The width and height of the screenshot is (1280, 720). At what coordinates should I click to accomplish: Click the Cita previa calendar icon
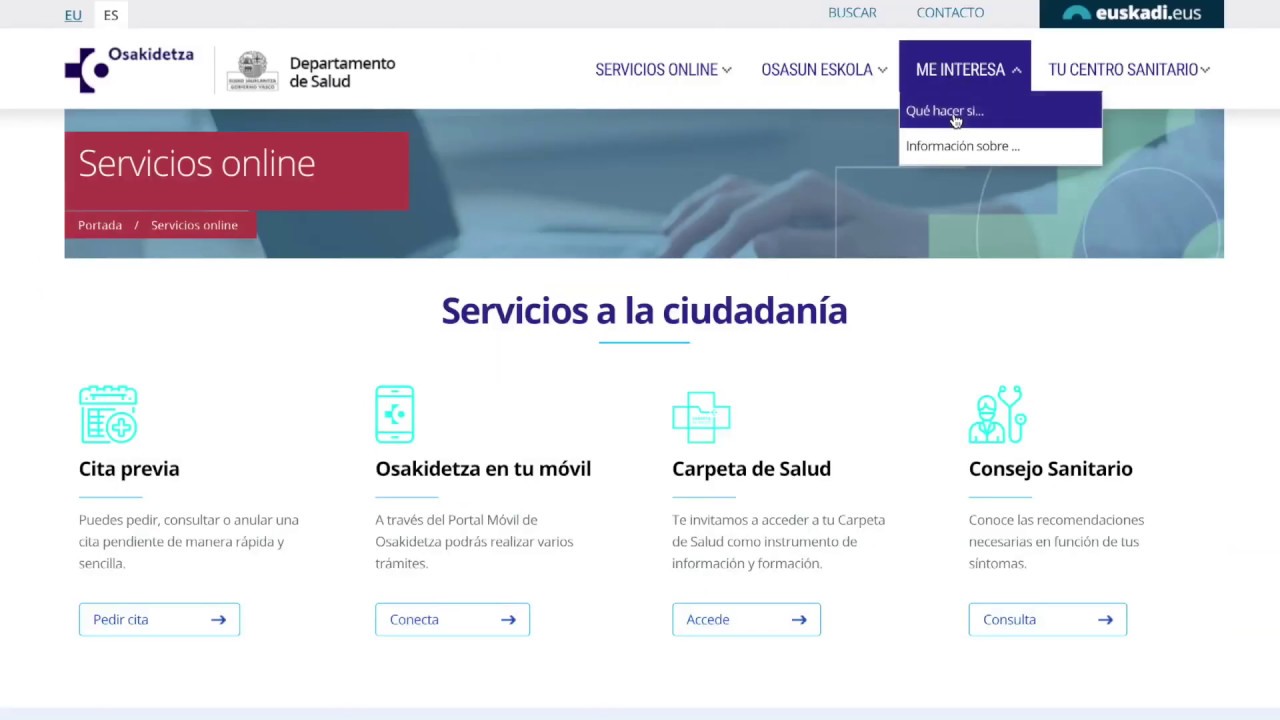[x=108, y=414]
